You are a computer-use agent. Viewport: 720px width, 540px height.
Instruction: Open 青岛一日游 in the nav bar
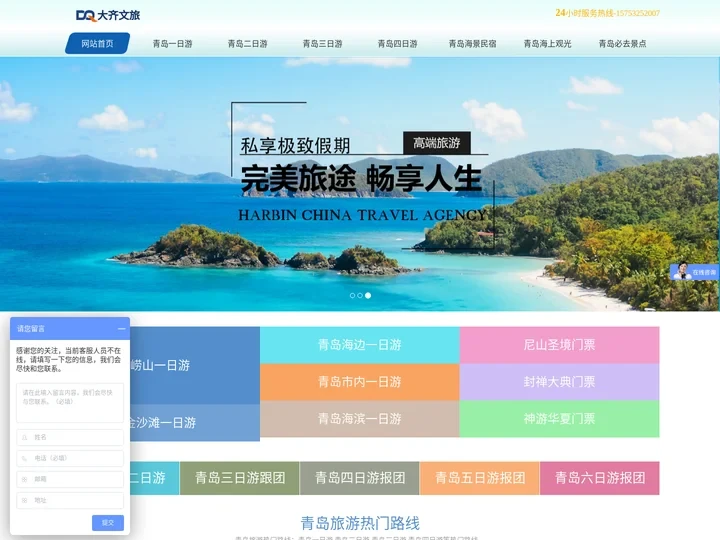point(172,44)
